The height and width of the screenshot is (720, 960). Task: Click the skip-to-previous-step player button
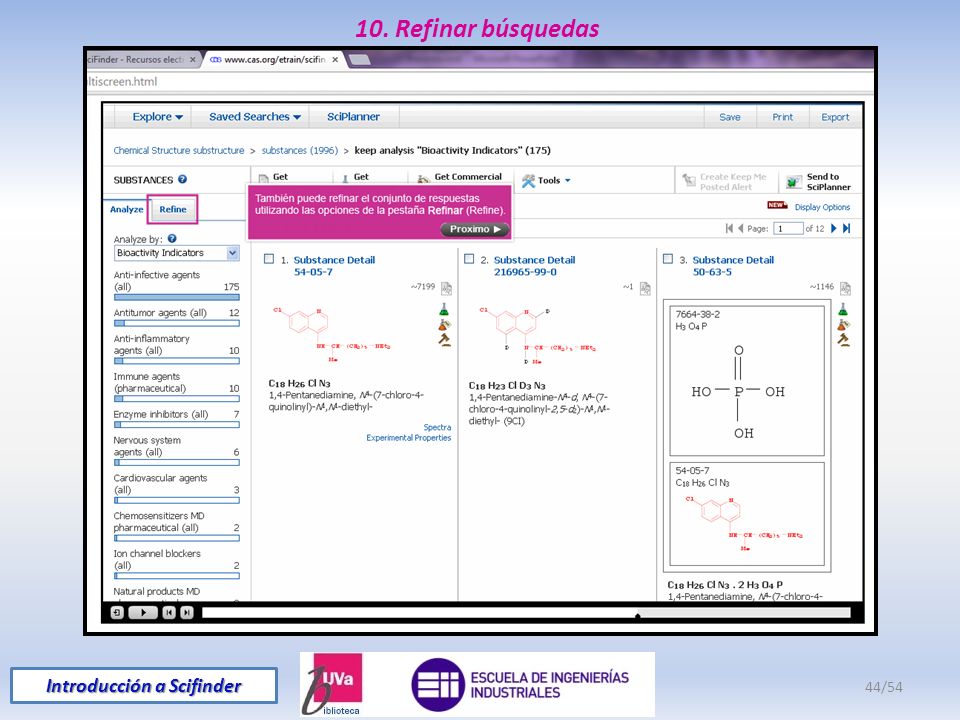pyautogui.click(x=169, y=612)
